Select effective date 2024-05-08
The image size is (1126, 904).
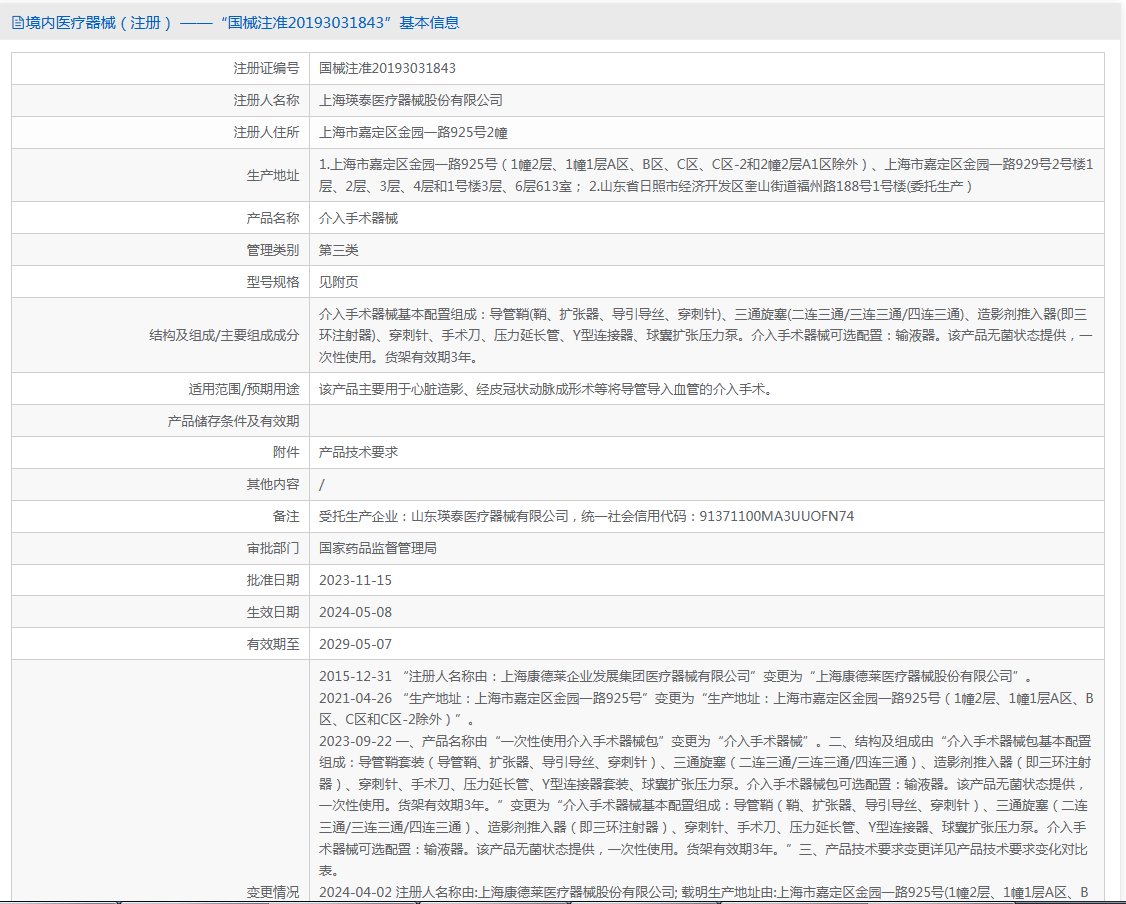pyautogui.click(x=355, y=612)
